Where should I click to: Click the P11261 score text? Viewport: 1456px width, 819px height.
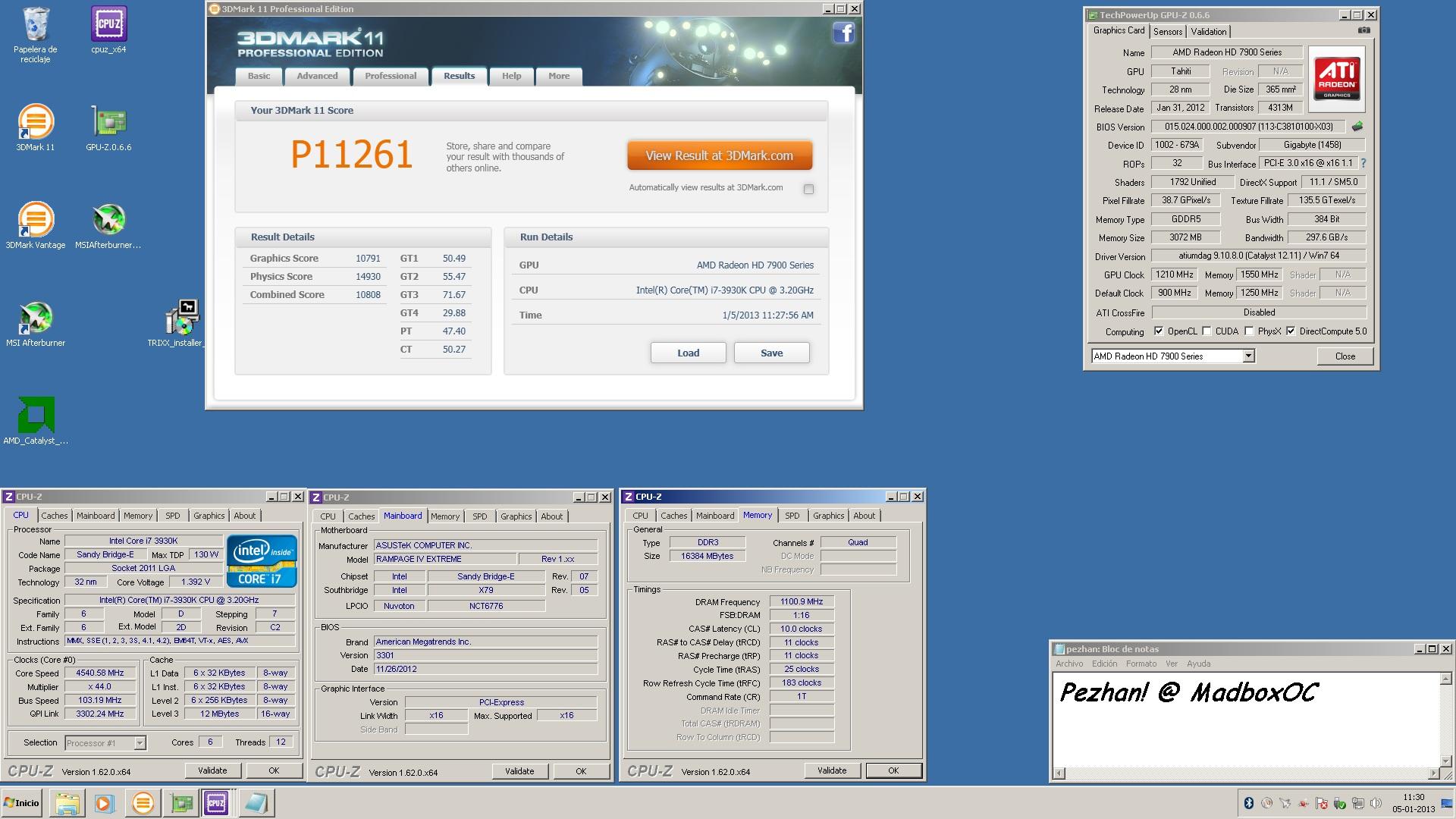click(x=351, y=155)
